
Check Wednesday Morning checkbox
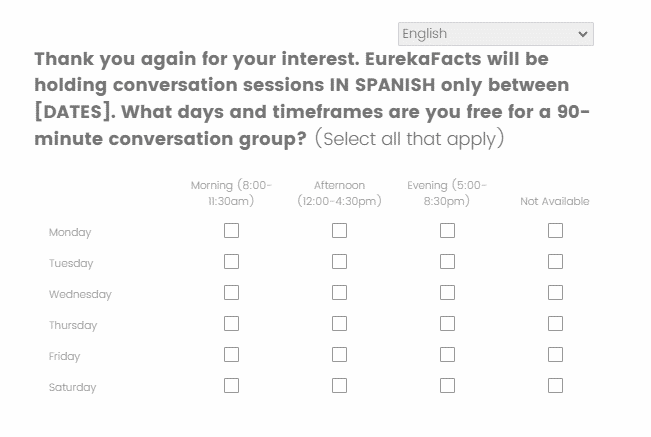pos(231,293)
